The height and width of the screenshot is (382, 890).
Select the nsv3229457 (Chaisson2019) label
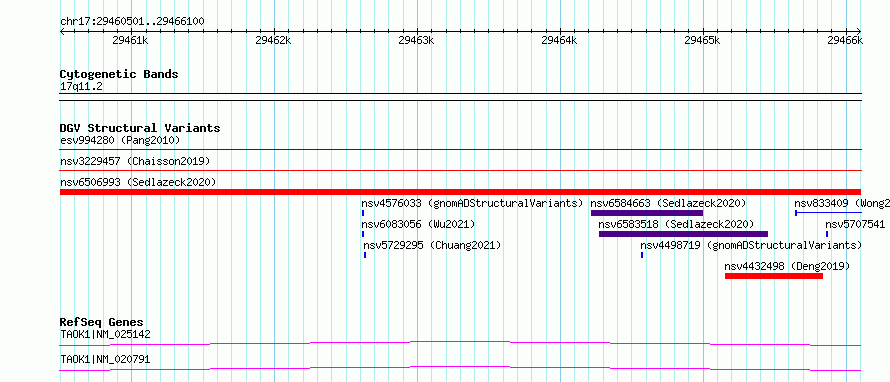click(135, 161)
